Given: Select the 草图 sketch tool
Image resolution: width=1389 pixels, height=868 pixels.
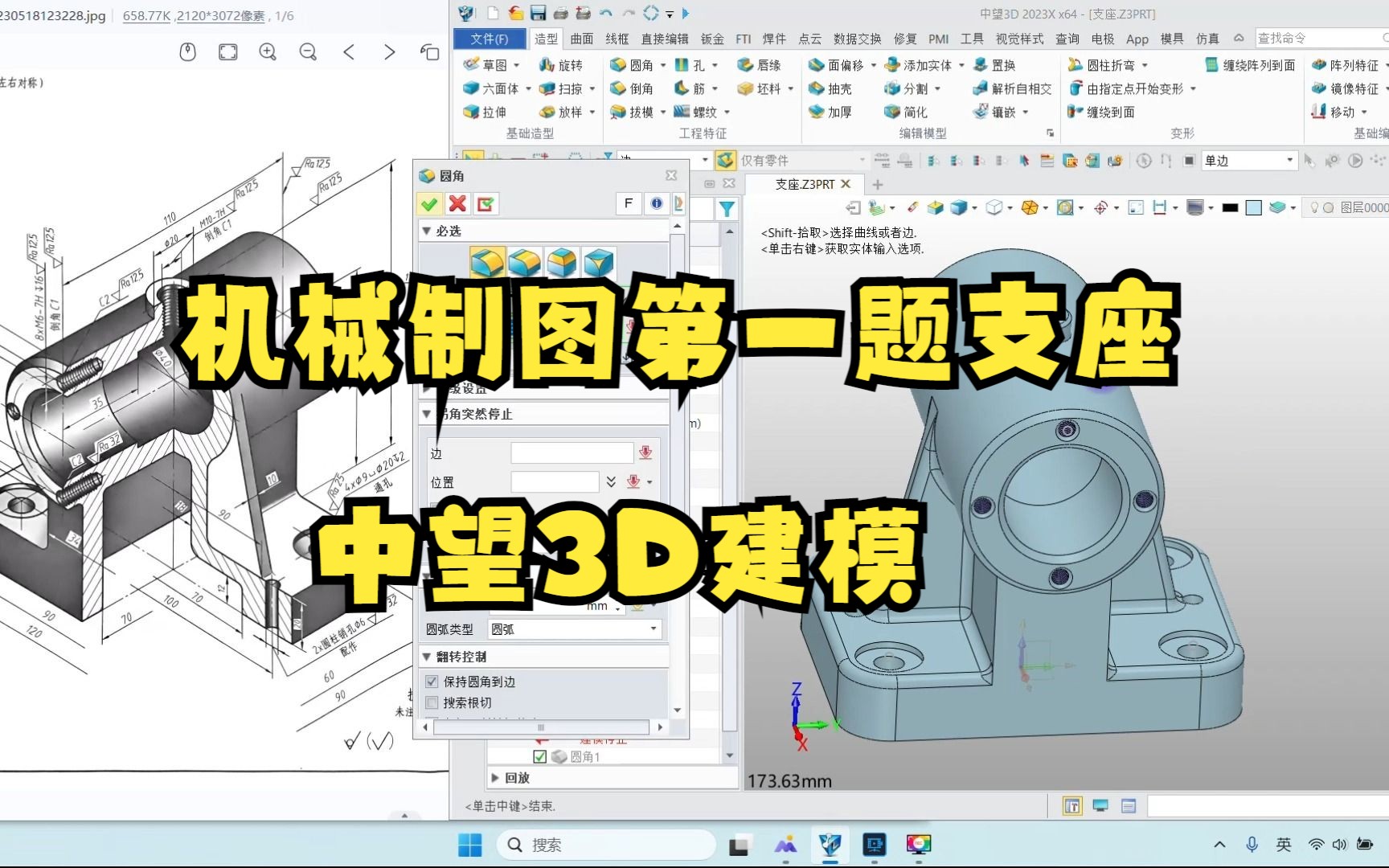Looking at the screenshot, I should [486, 65].
